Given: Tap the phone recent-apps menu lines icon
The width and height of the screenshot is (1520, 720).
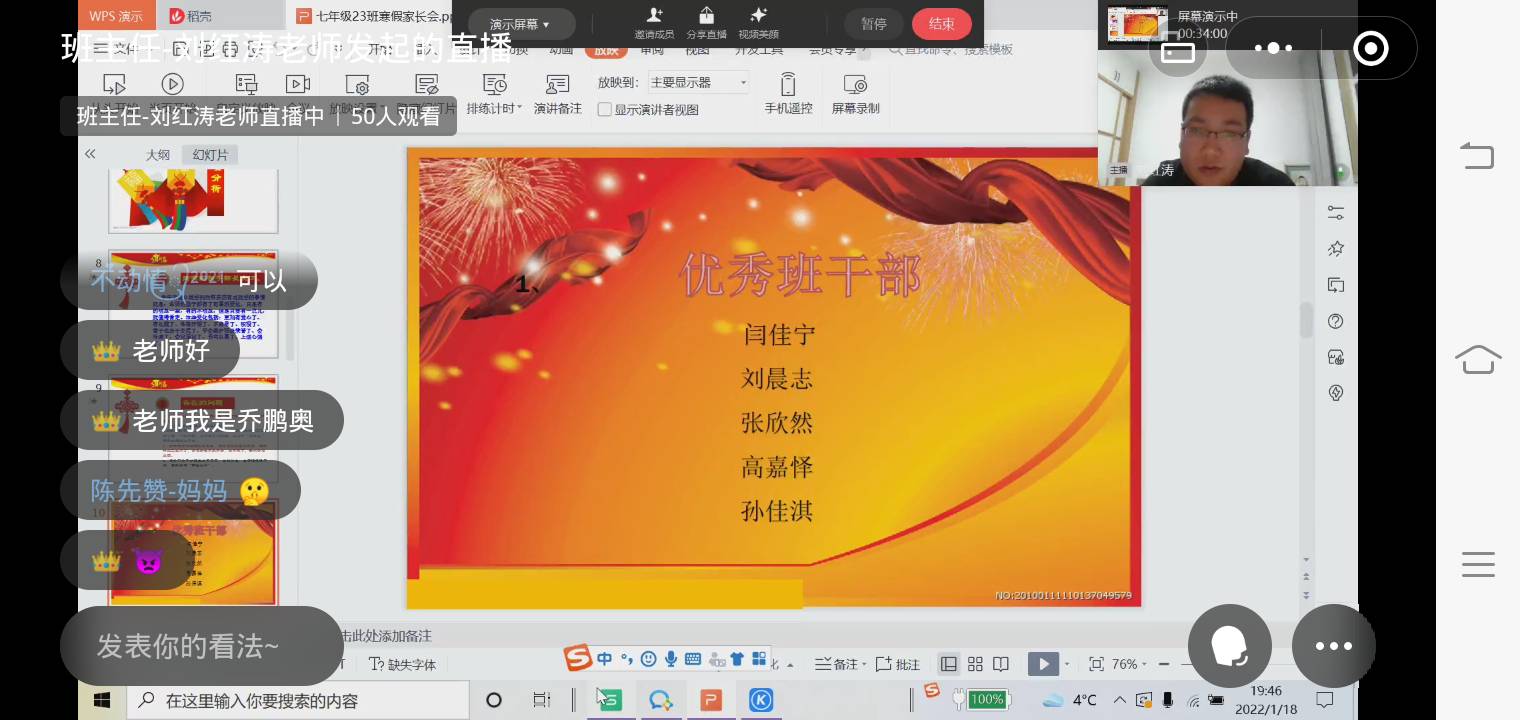Looking at the screenshot, I should coord(1478,564).
